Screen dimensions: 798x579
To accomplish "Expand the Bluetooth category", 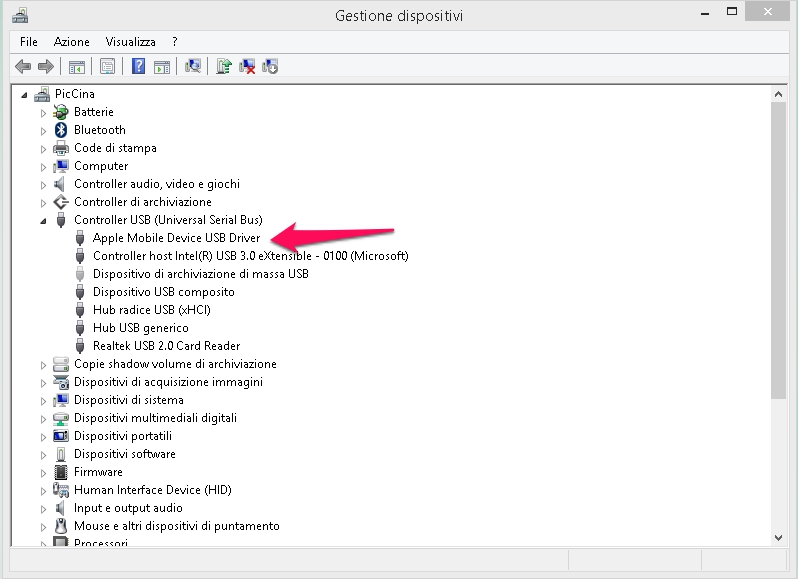I will pyautogui.click(x=43, y=130).
